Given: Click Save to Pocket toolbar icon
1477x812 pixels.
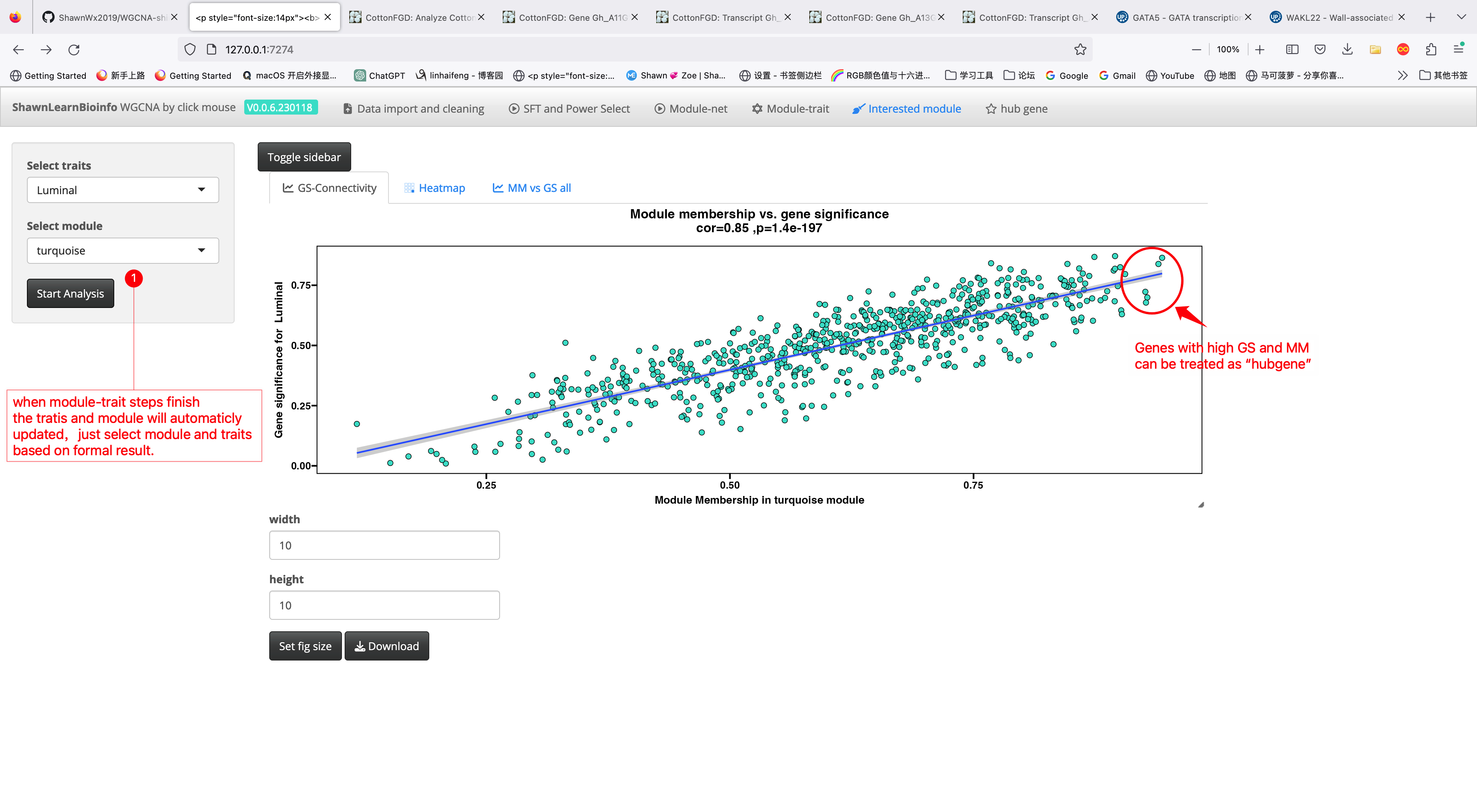Looking at the screenshot, I should coord(1320,50).
